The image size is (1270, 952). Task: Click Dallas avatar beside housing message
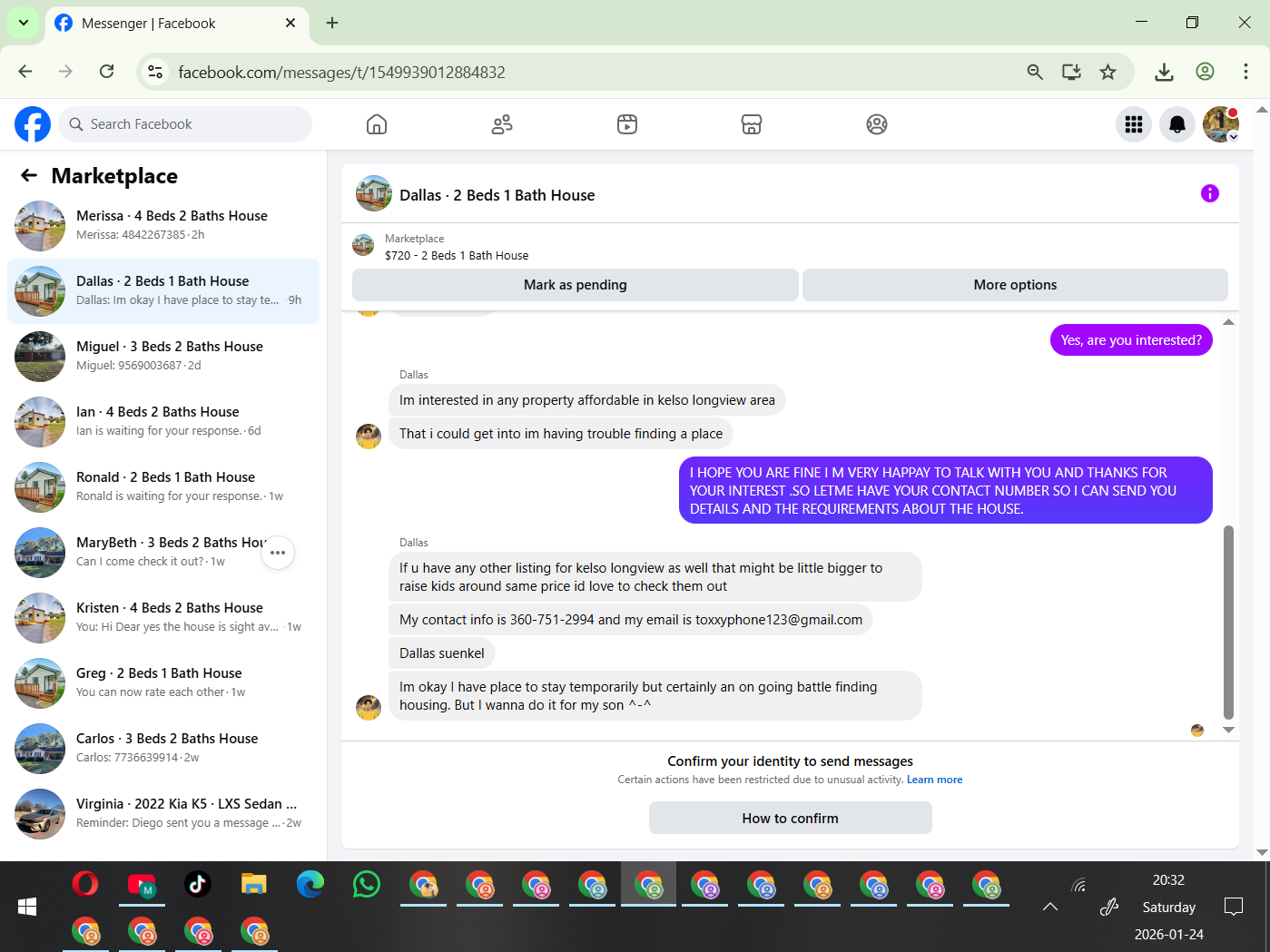[369, 708]
